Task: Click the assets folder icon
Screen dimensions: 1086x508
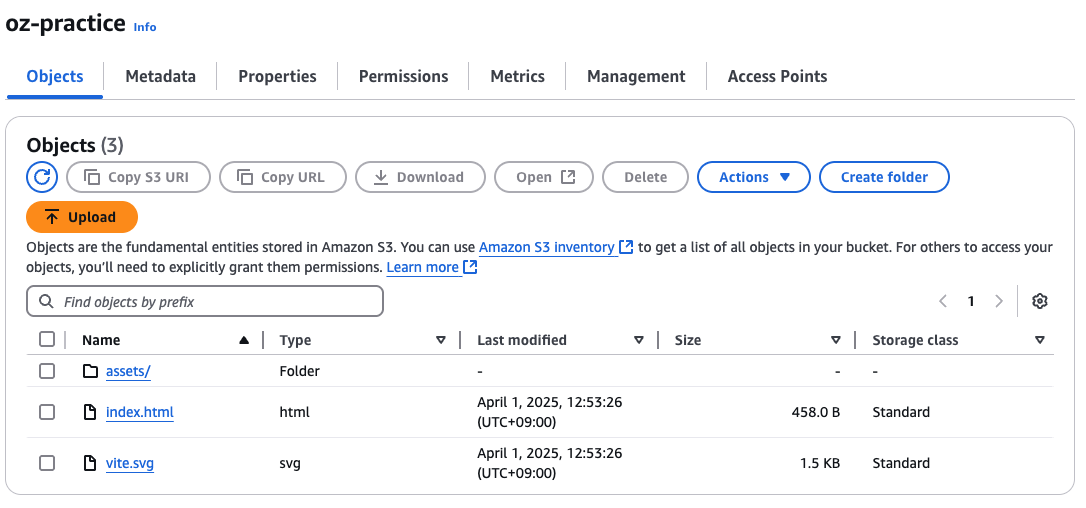Action: coord(90,371)
